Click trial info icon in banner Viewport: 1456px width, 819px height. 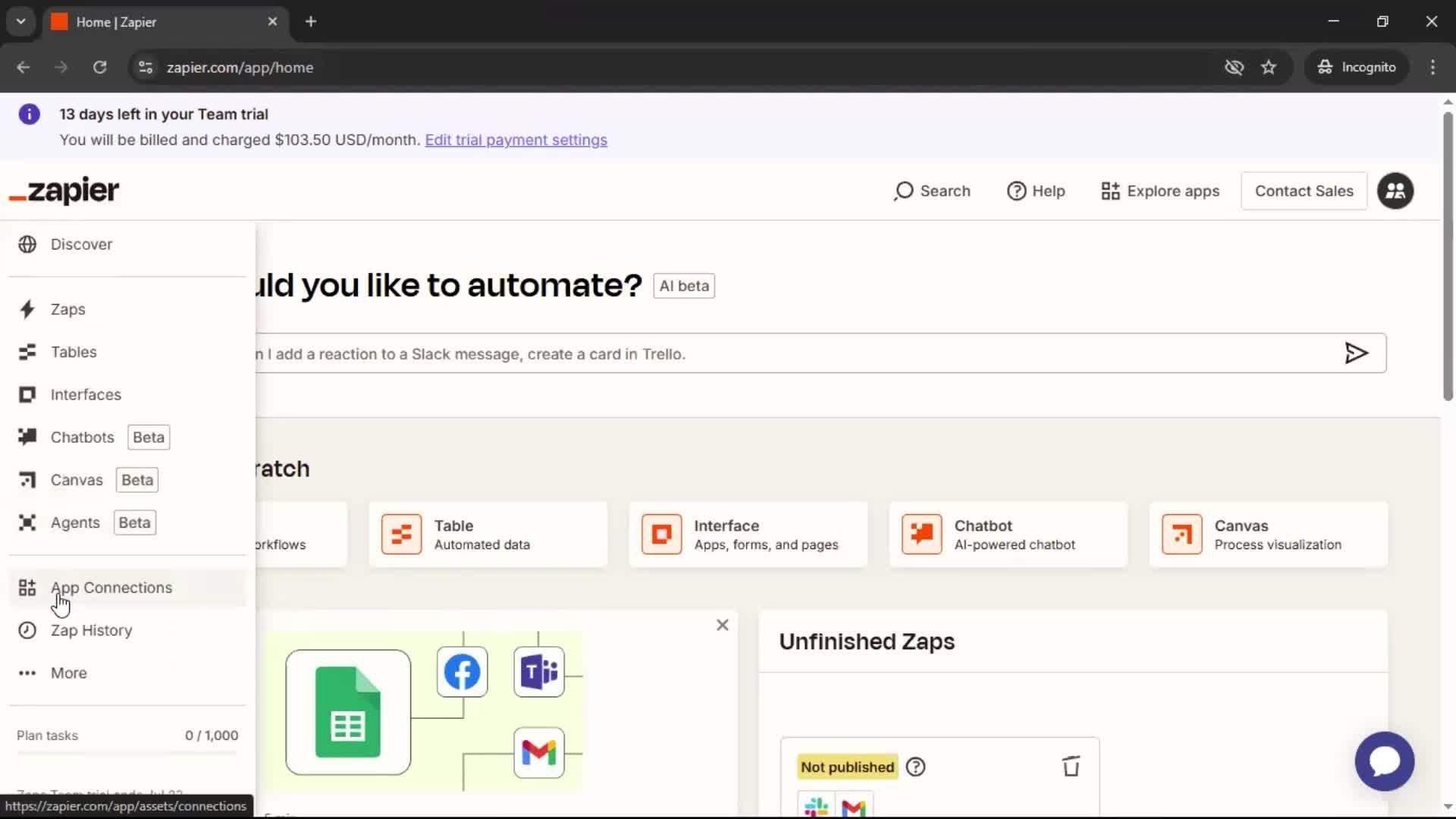(x=29, y=115)
